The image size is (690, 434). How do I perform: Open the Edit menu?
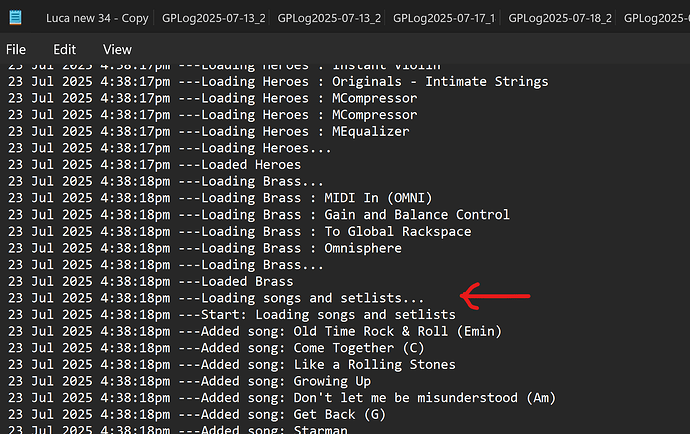pyautogui.click(x=64, y=49)
